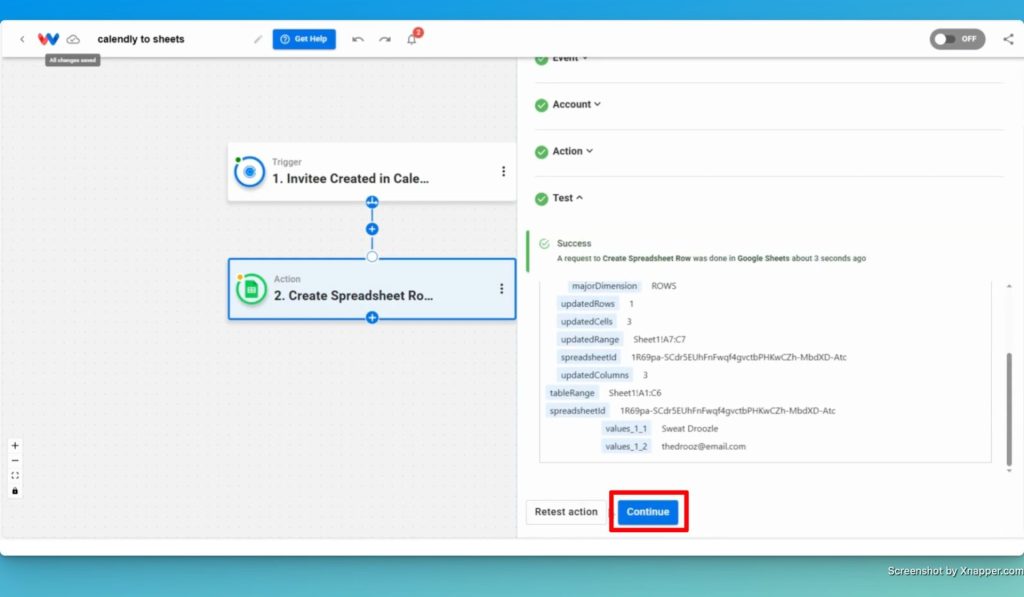Screen dimensions: 1024x597
Task: Toggle canvas lock
Action: click(x=15, y=491)
